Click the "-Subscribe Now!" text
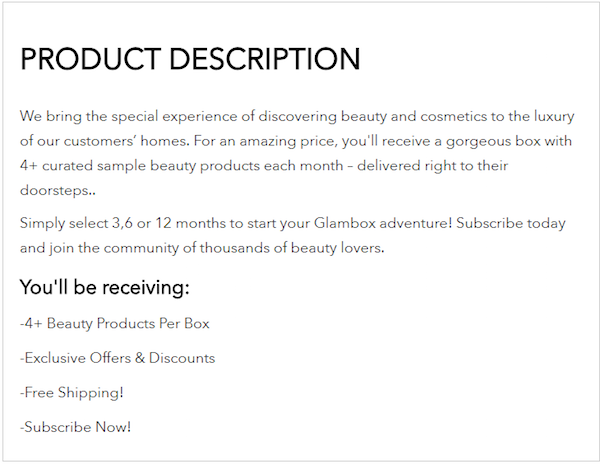 coord(75,427)
